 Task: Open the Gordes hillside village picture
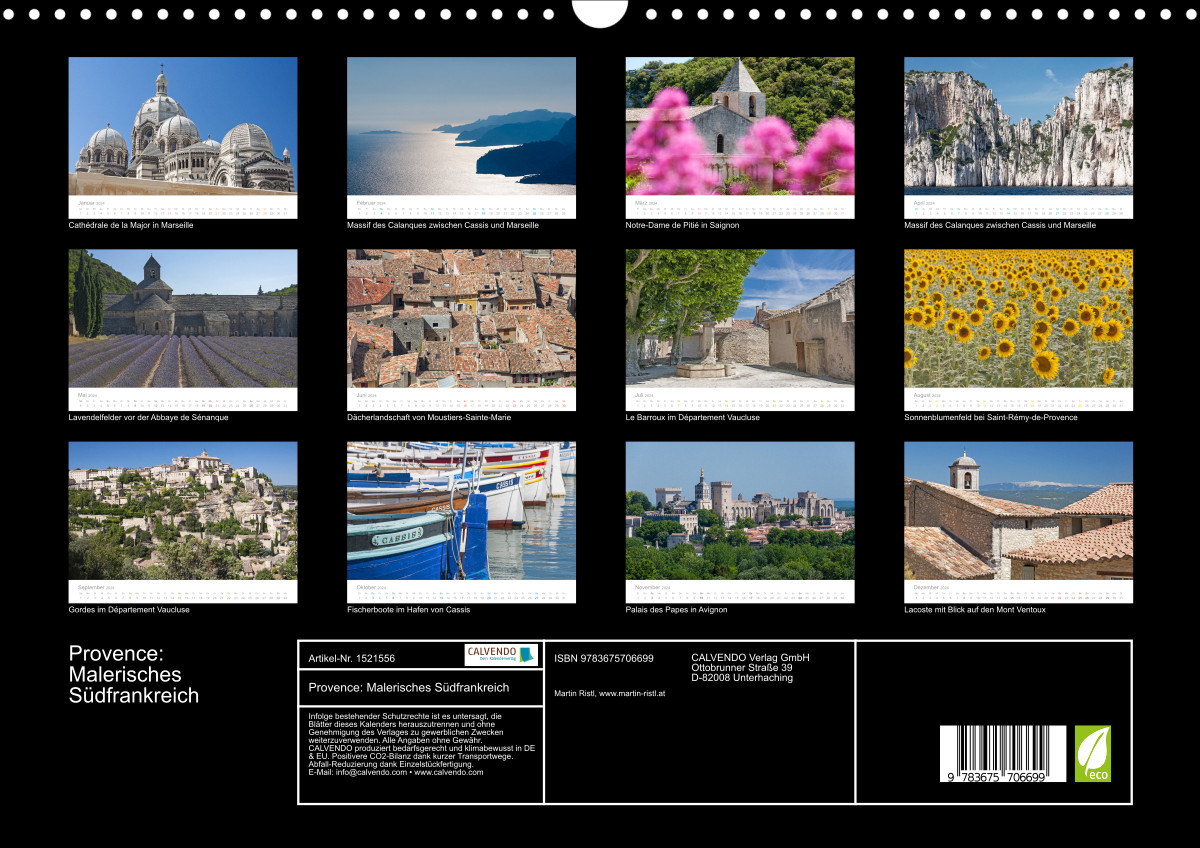183,510
